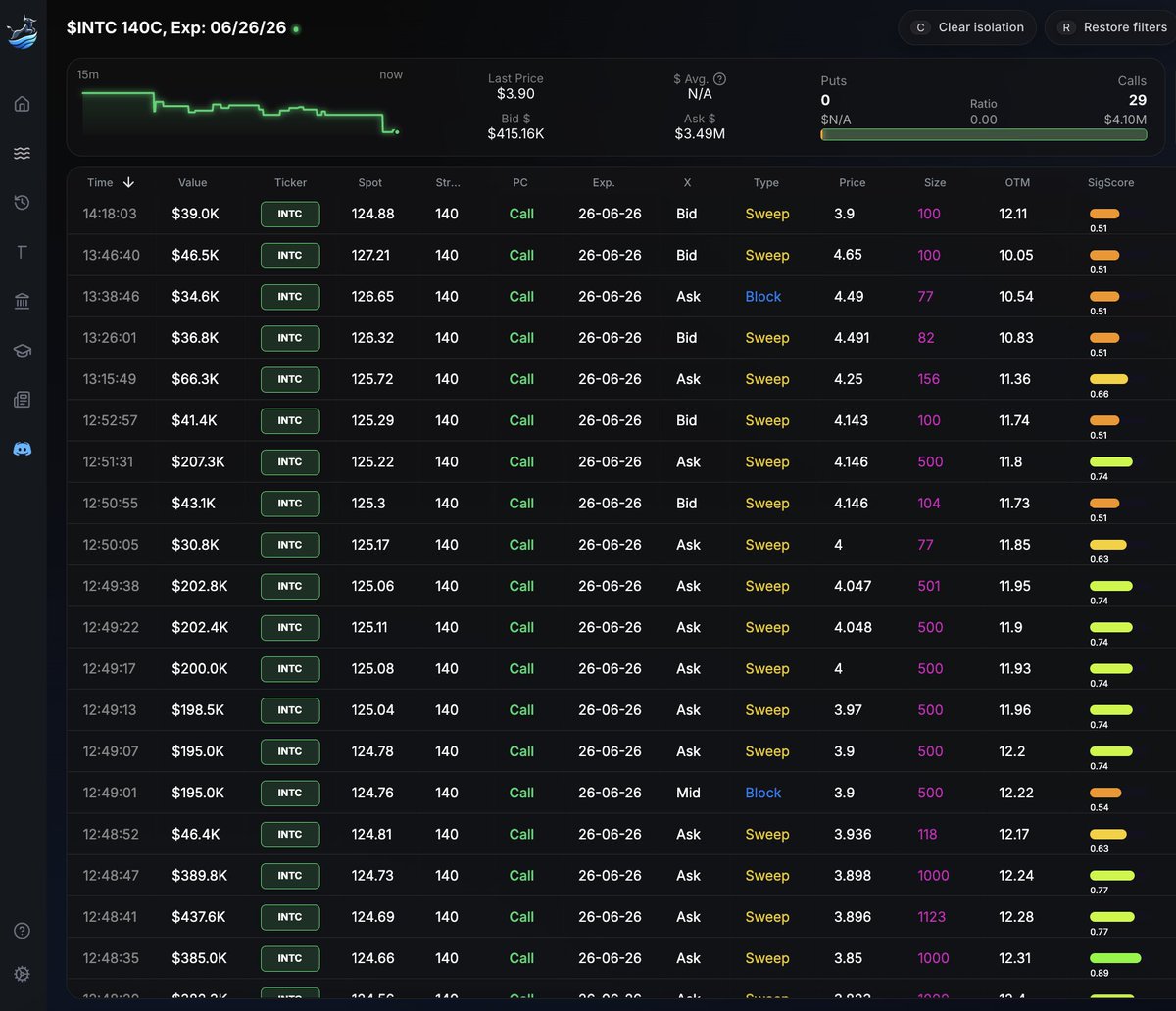
Task: Click the $200.0K value cell
Action: pyautogui.click(x=199, y=668)
